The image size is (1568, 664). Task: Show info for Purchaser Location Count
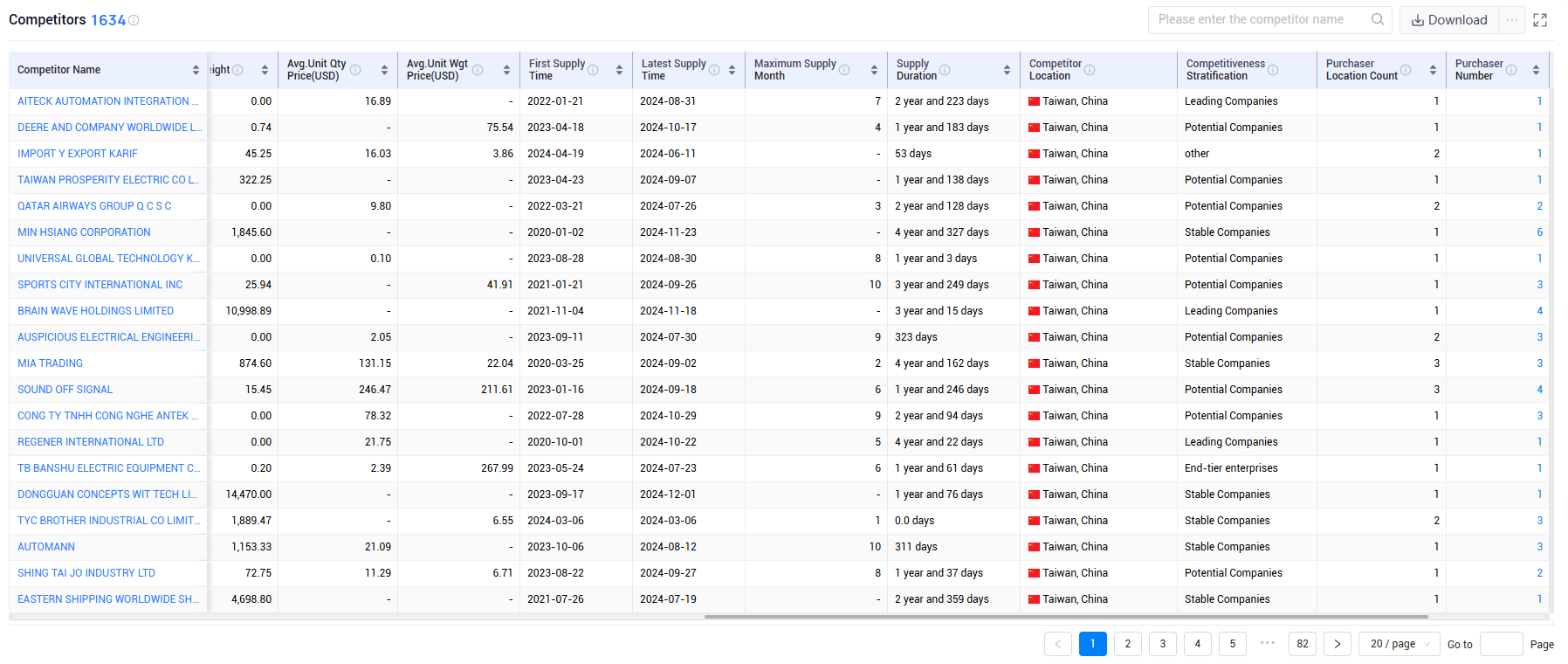pyautogui.click(x=1406, y=70)
